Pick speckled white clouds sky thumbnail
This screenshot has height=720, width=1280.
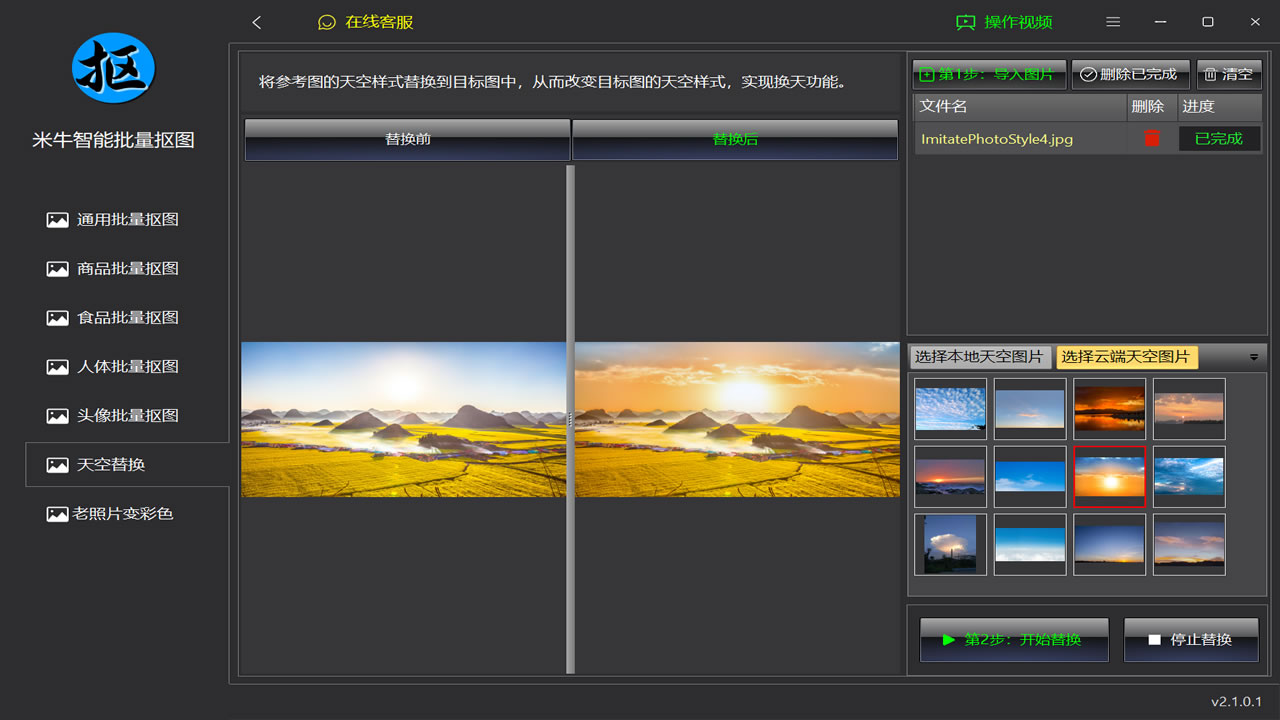(x=950, y=409)
